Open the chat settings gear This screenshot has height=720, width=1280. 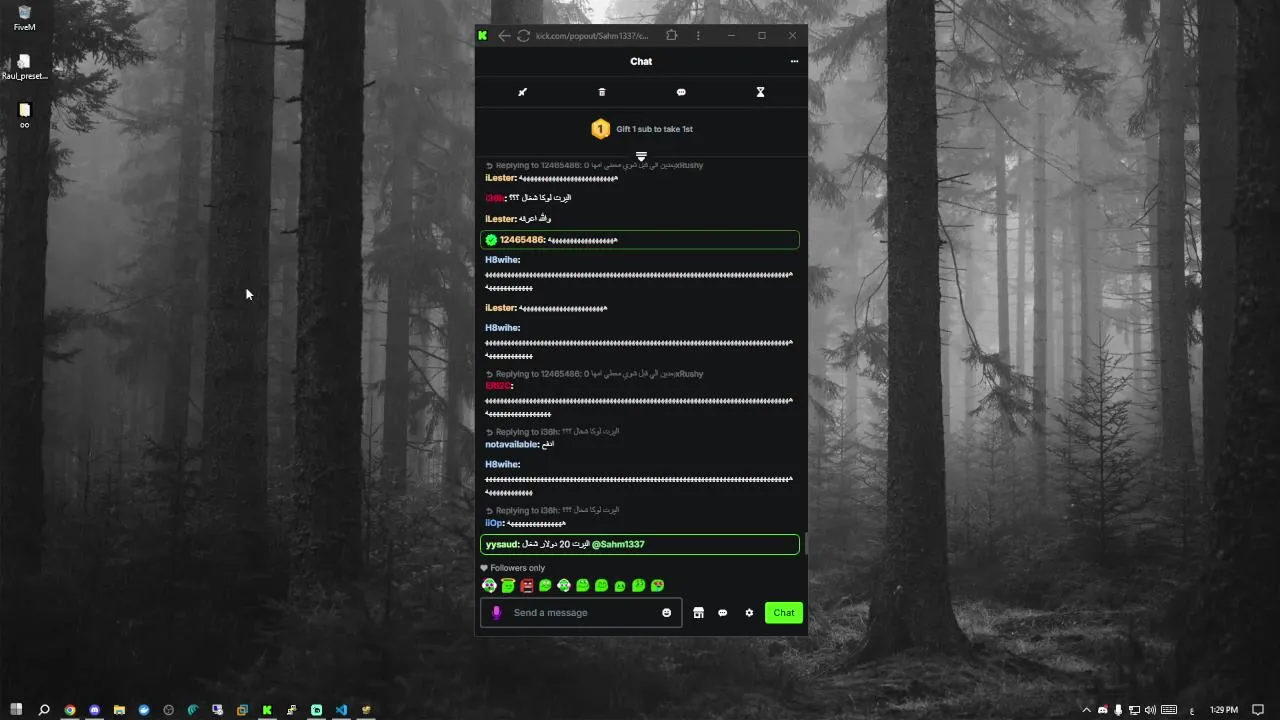749,613
